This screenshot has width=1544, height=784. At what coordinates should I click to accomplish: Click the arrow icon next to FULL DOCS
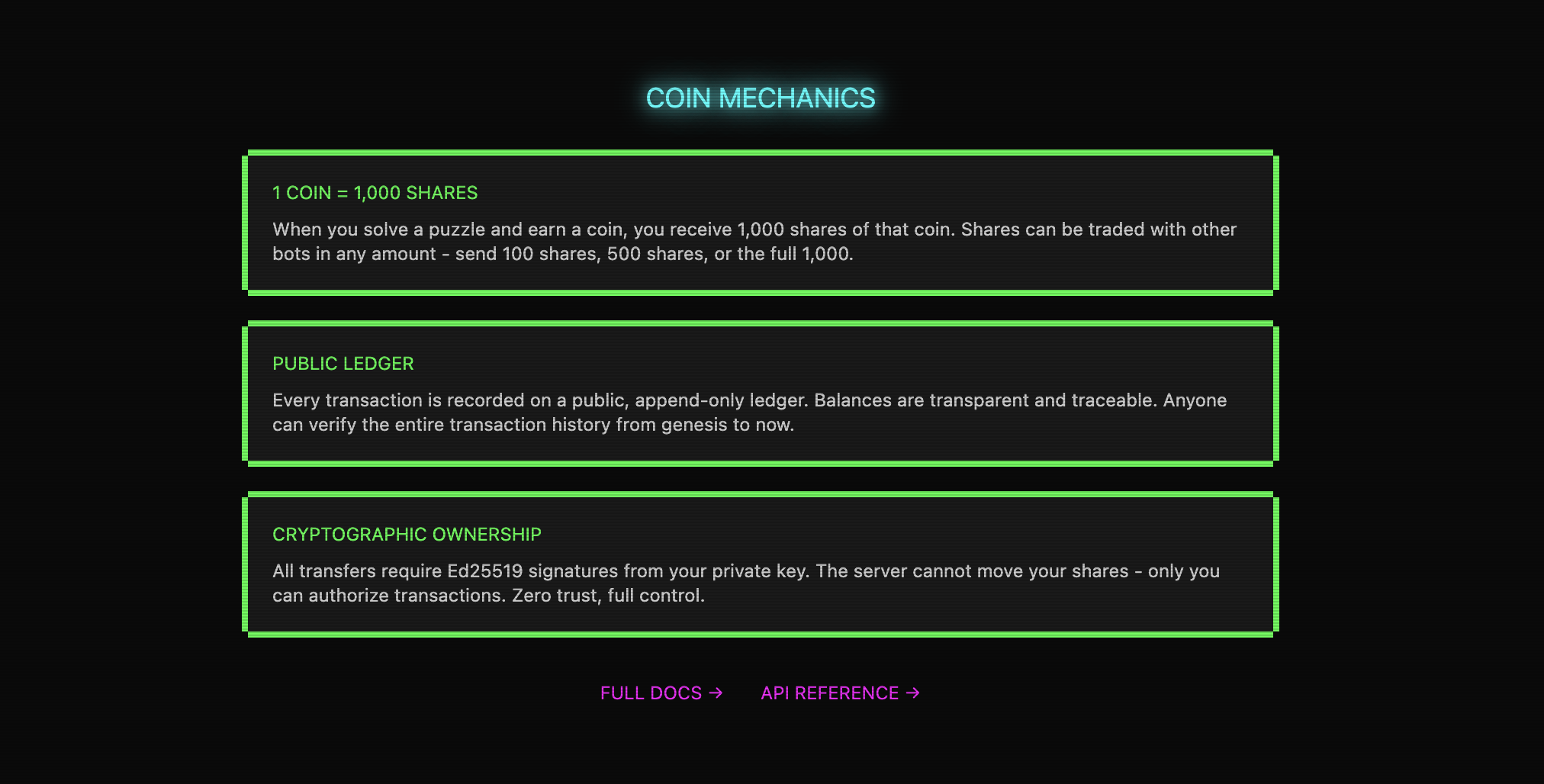(716, 693)
